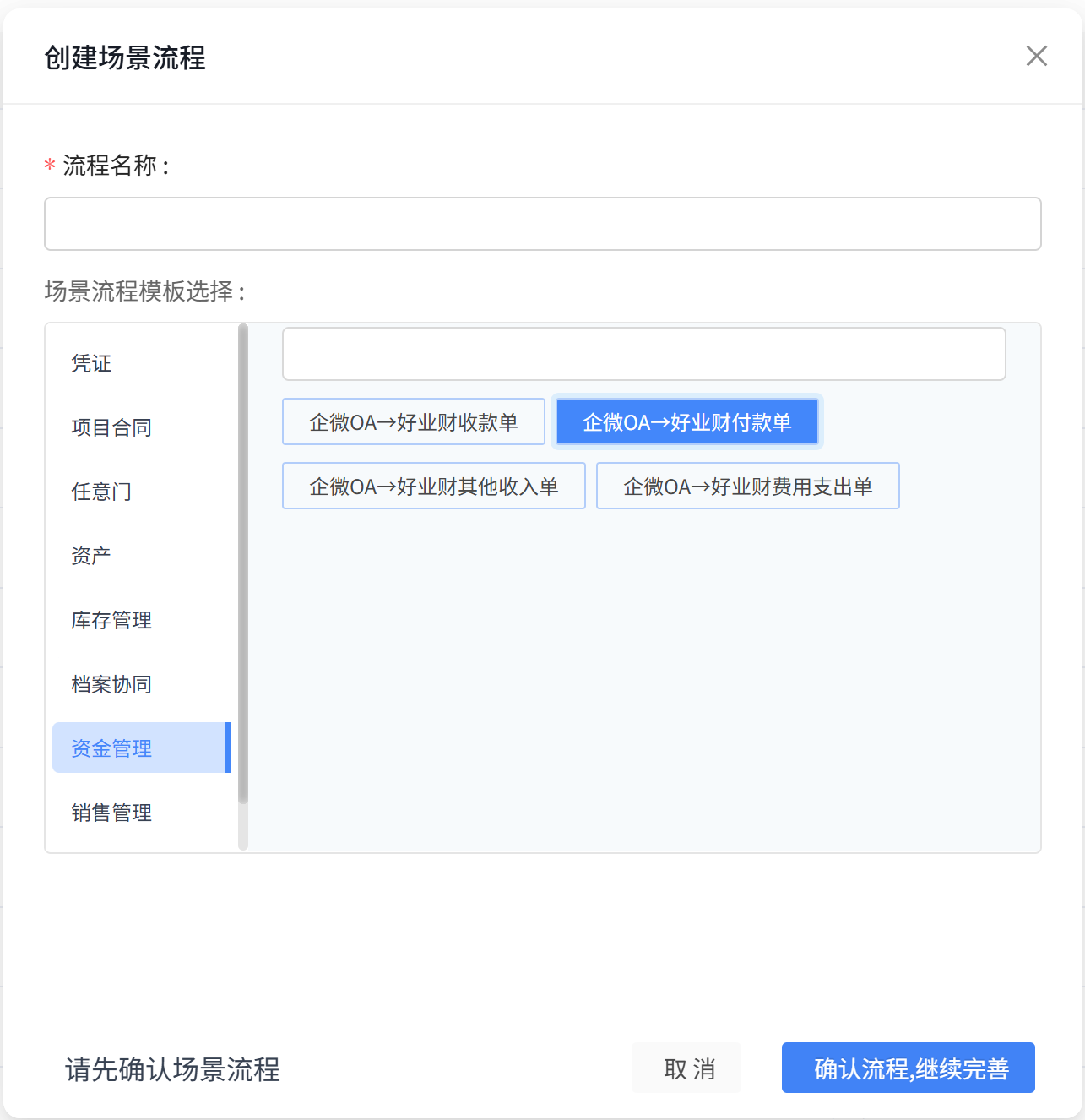Click 确认流程,继续完善 to proceed
1085x1120 pixels.
908,1068
